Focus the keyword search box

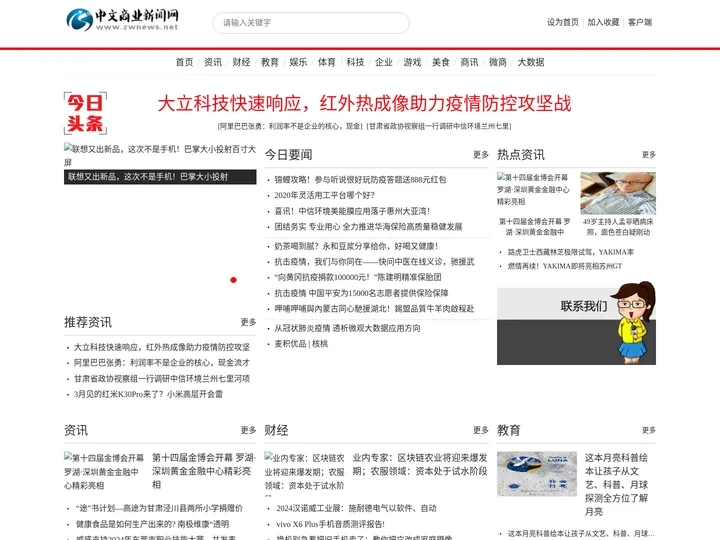pyautogui.click(x=311, y=22)
